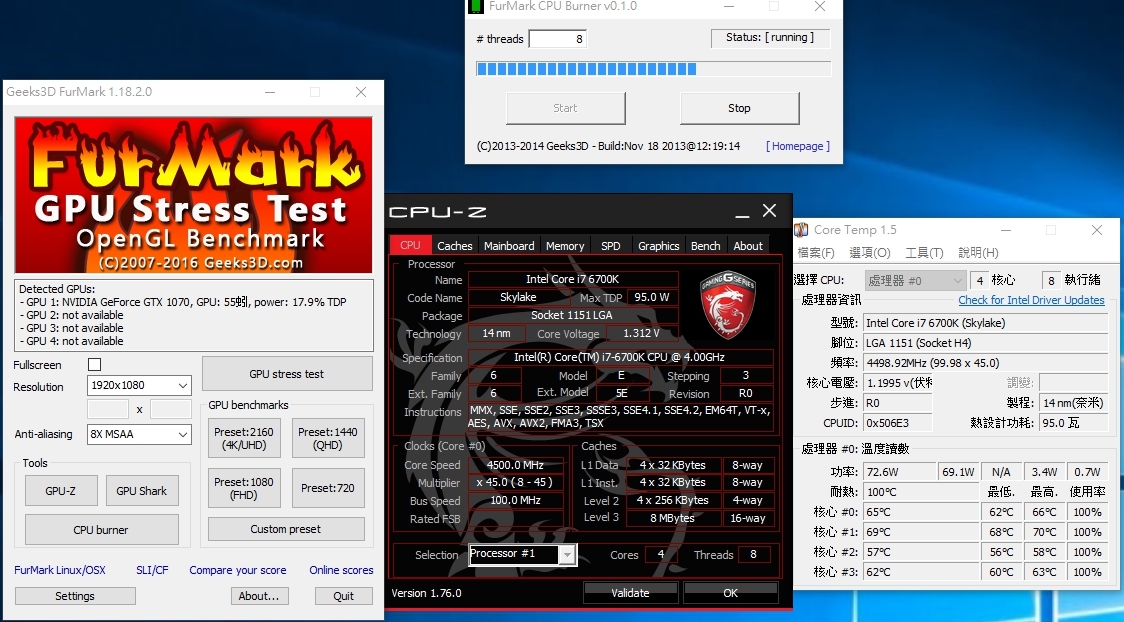The height and width of the screenshot is (622, 1124).
Task: Run Preset:720 benchmark
Action: point(328,488)
